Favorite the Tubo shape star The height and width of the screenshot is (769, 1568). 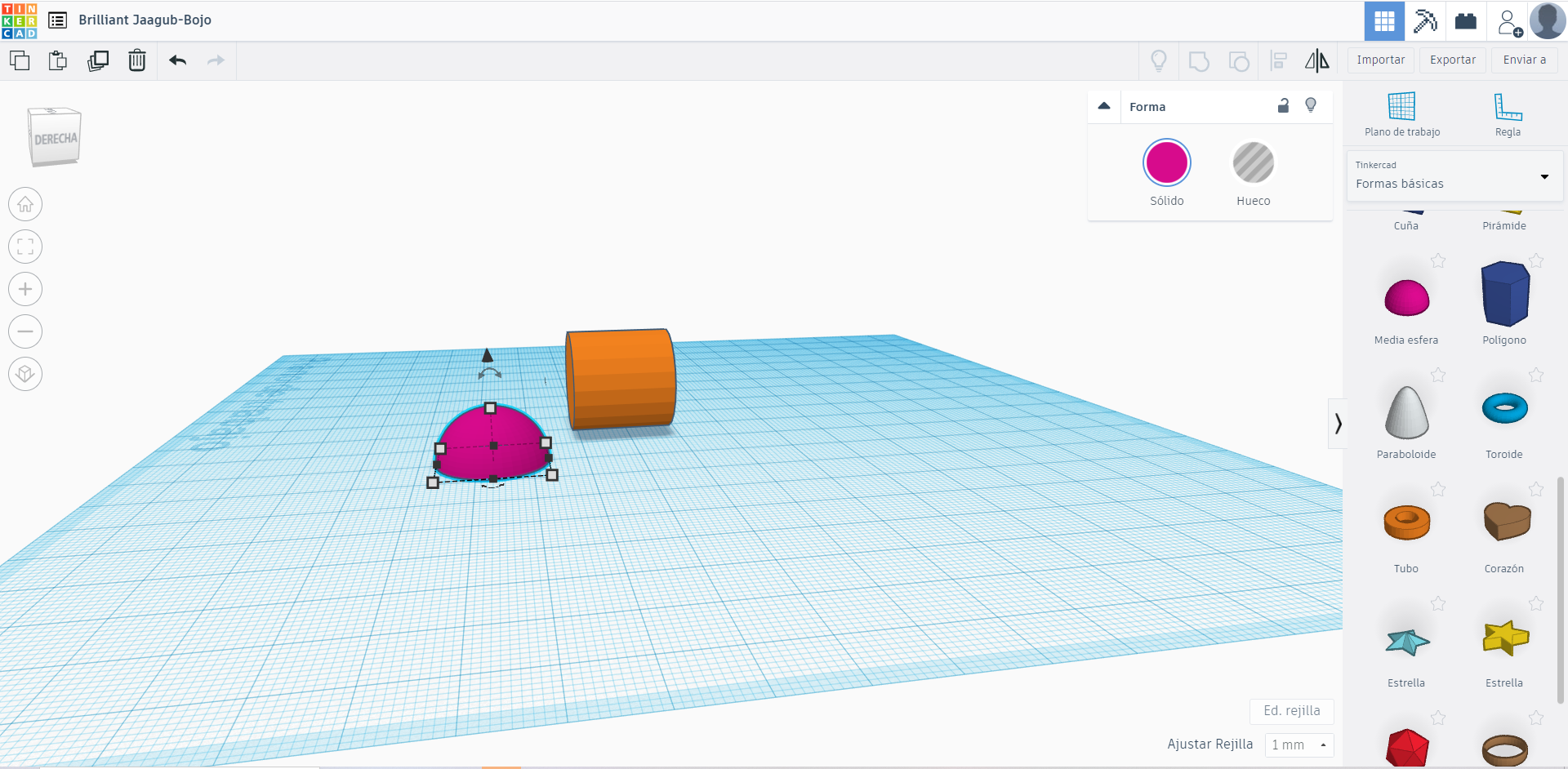pyautogui.click(x=1438, y=489)
